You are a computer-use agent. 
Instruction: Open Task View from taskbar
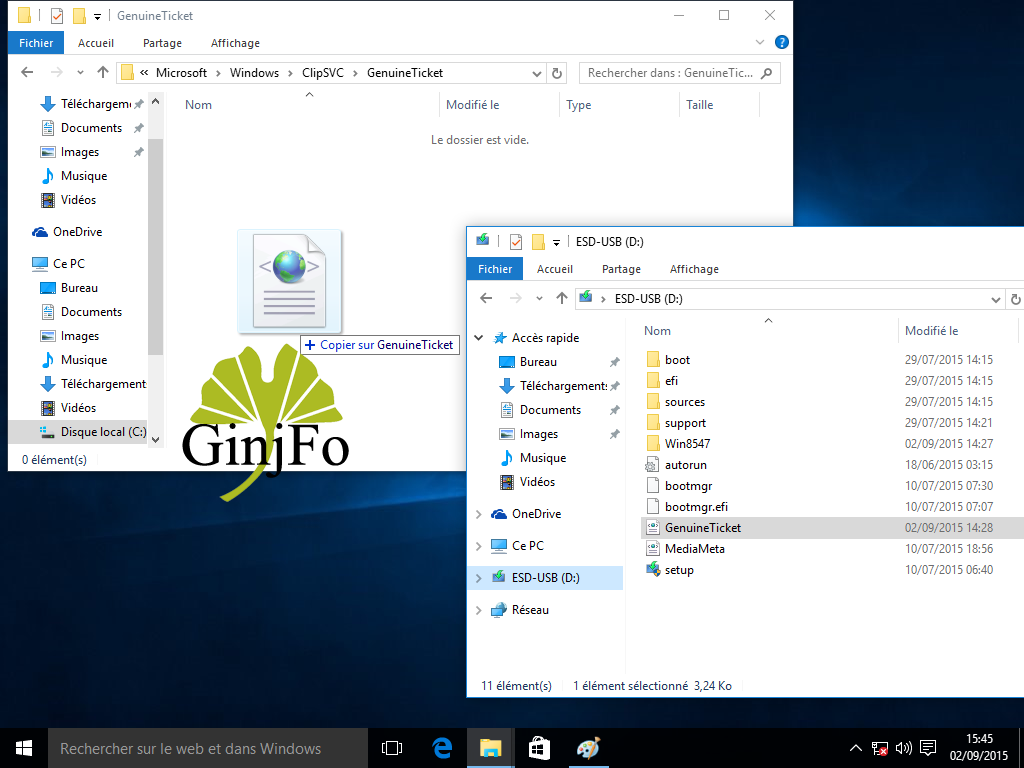click(392, 748)
